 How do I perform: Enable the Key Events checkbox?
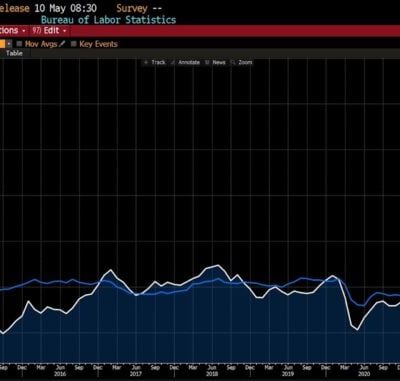tap(74, 44)
